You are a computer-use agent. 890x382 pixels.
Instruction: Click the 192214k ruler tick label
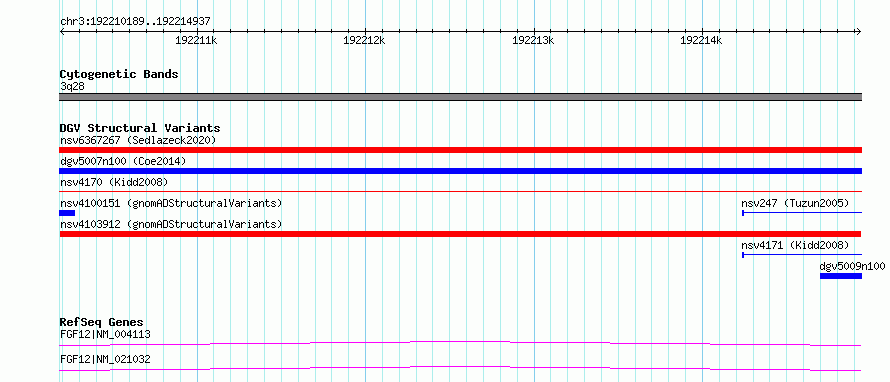tap(701, 41)
